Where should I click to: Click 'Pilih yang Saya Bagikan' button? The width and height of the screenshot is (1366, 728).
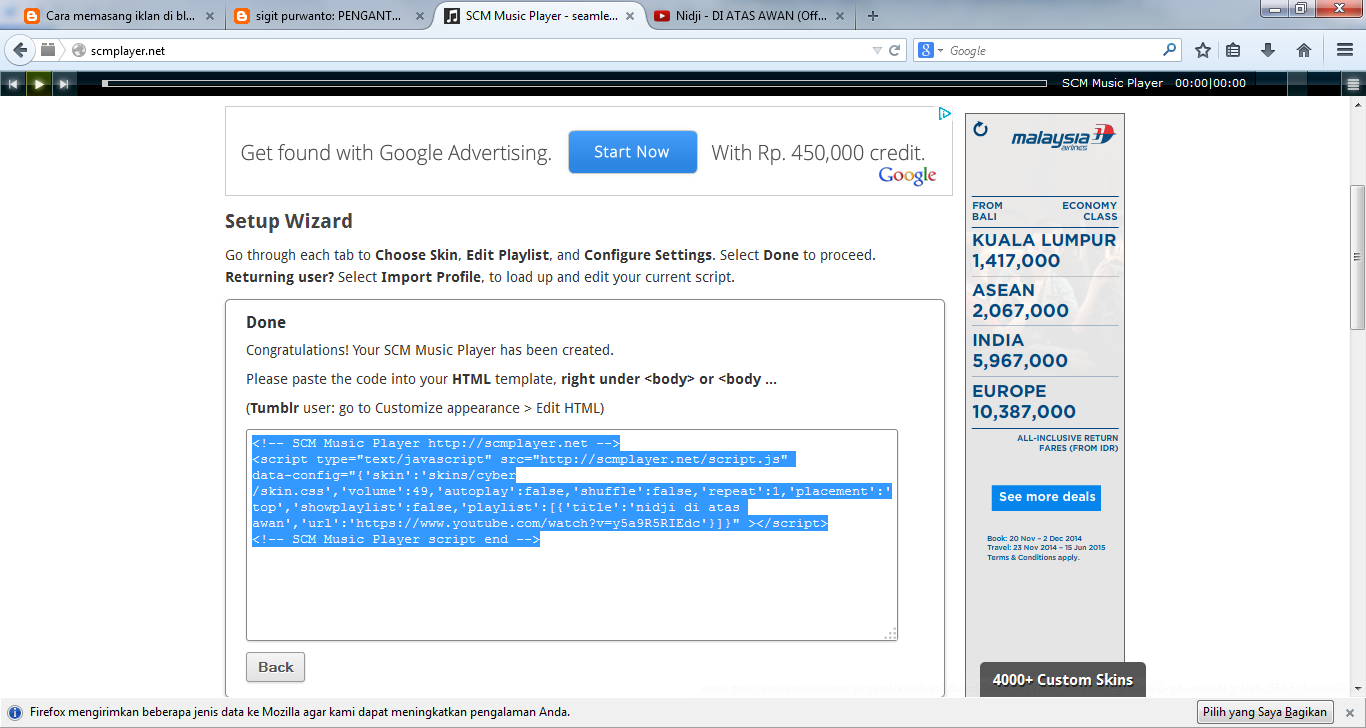pos(1265,712)
